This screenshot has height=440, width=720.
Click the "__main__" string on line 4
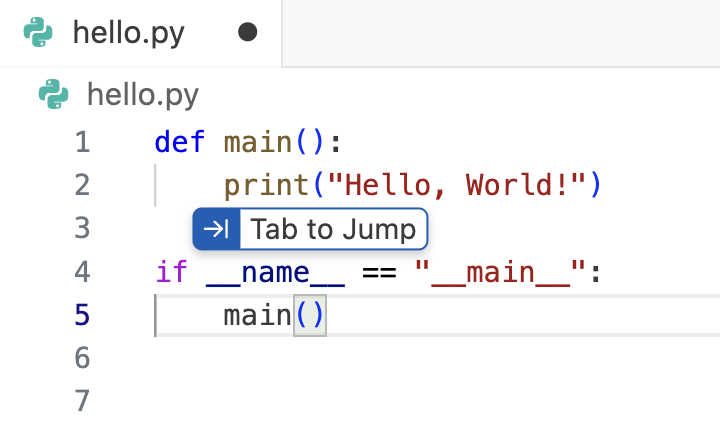500,273
